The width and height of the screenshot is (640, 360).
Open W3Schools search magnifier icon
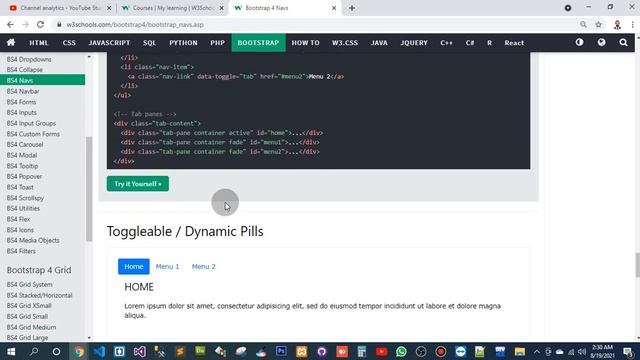(x=623, y=42)
